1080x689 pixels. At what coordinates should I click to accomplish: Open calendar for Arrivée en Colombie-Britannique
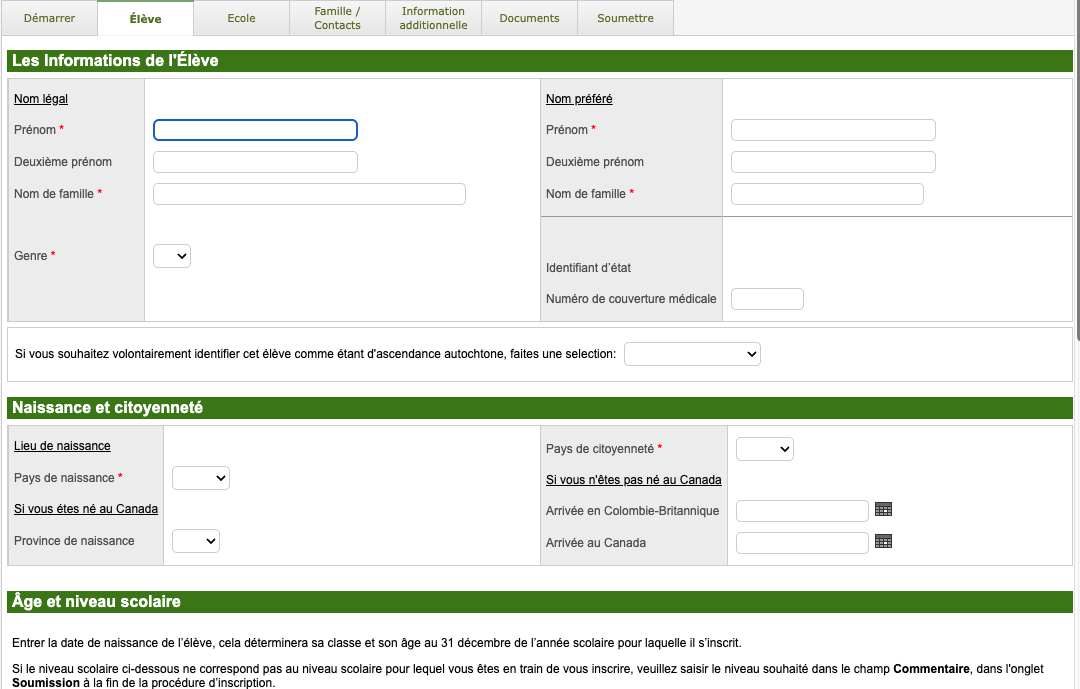click(x=883, y=510)
